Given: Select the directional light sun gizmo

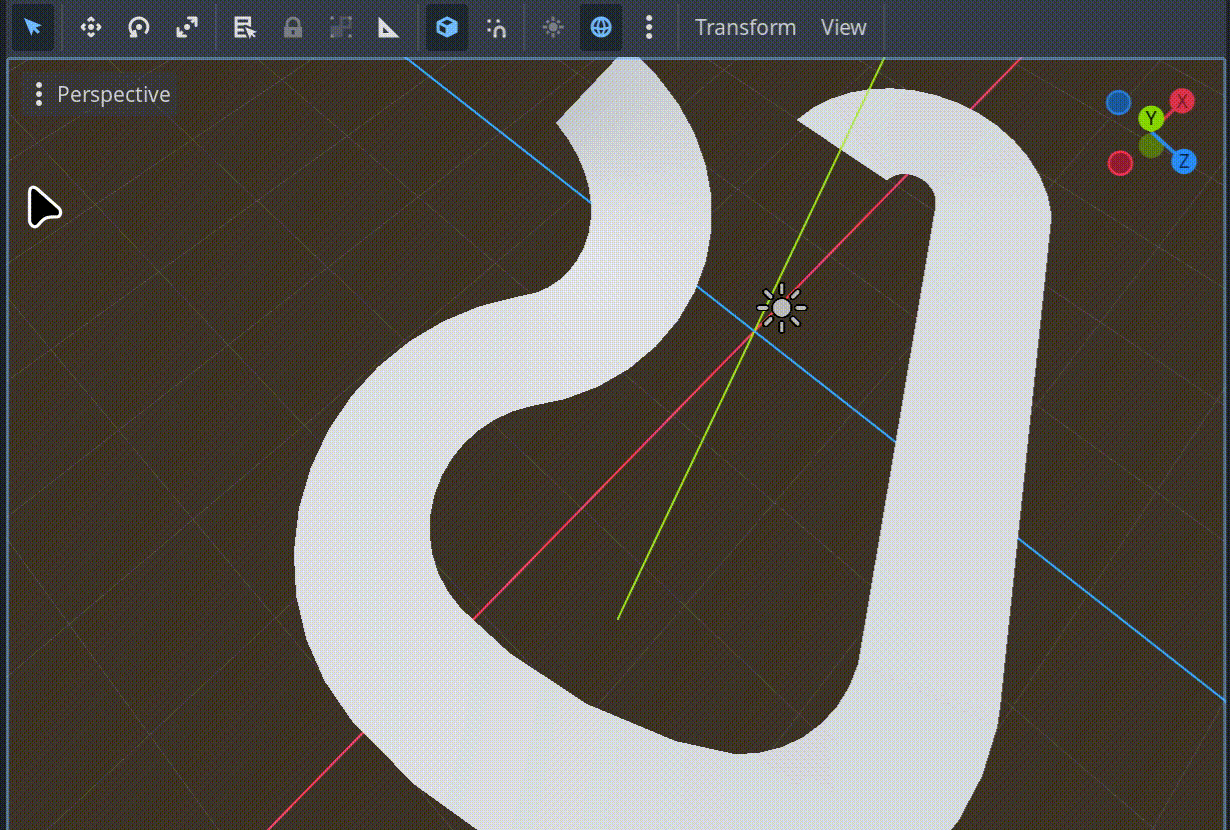Looking at the screenshot, I should (x=781, y=308).
